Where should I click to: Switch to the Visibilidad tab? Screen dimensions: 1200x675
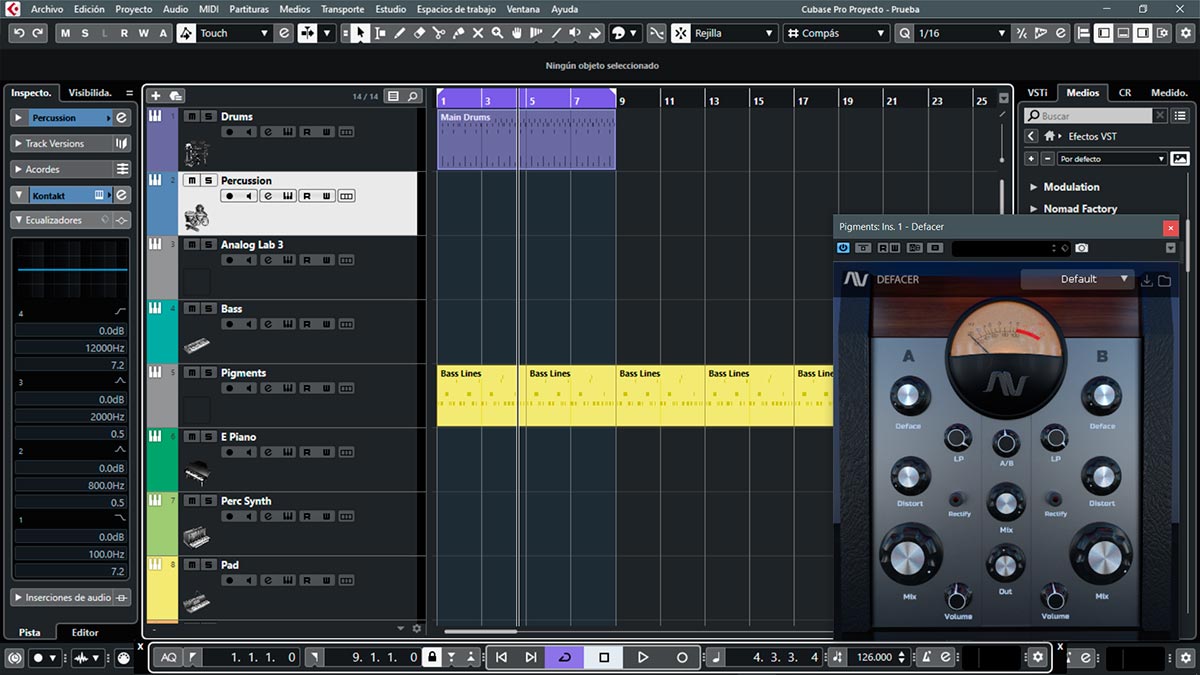pyautogui.click(x=90, y=93)
